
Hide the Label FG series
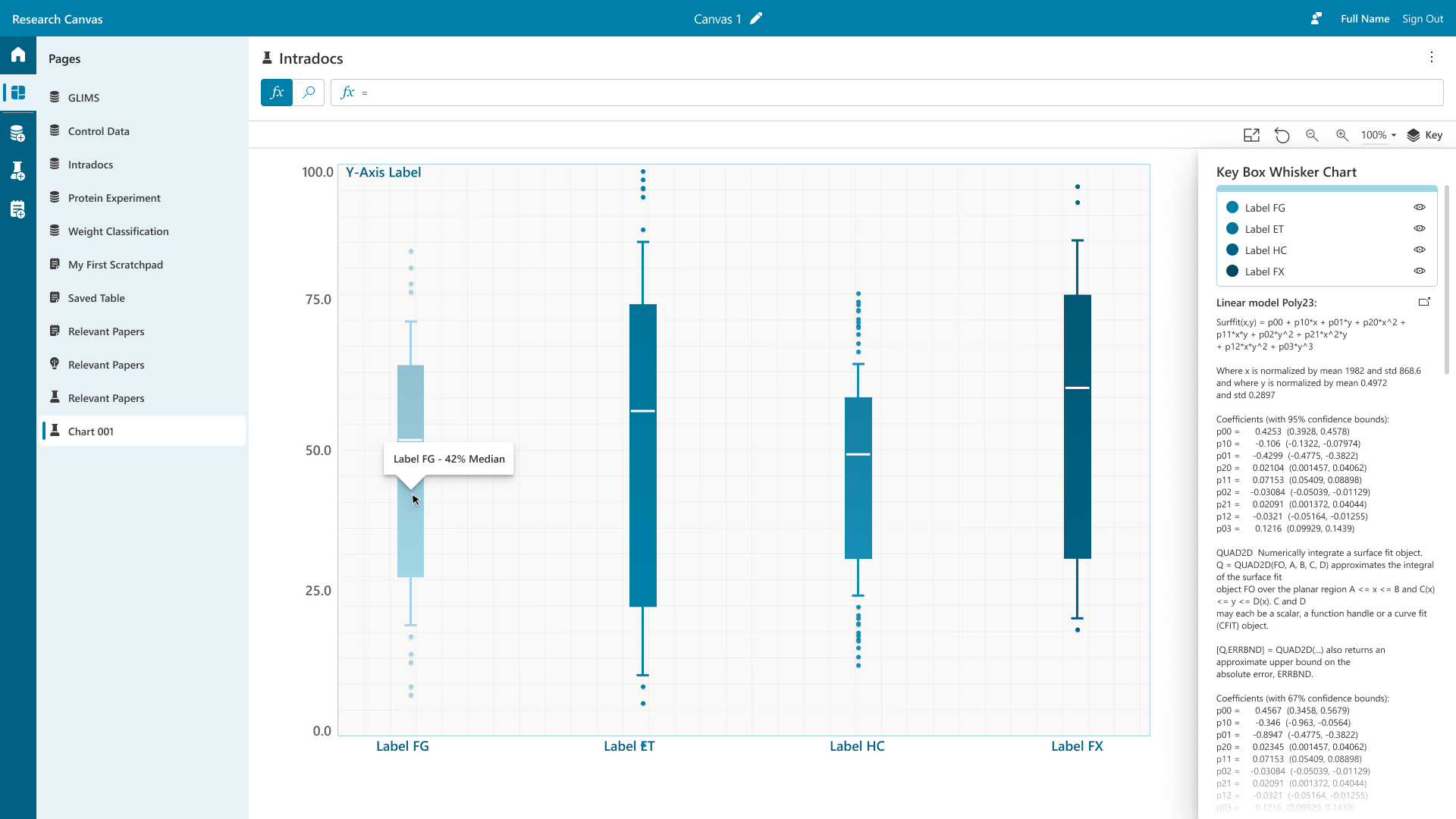1420,207
